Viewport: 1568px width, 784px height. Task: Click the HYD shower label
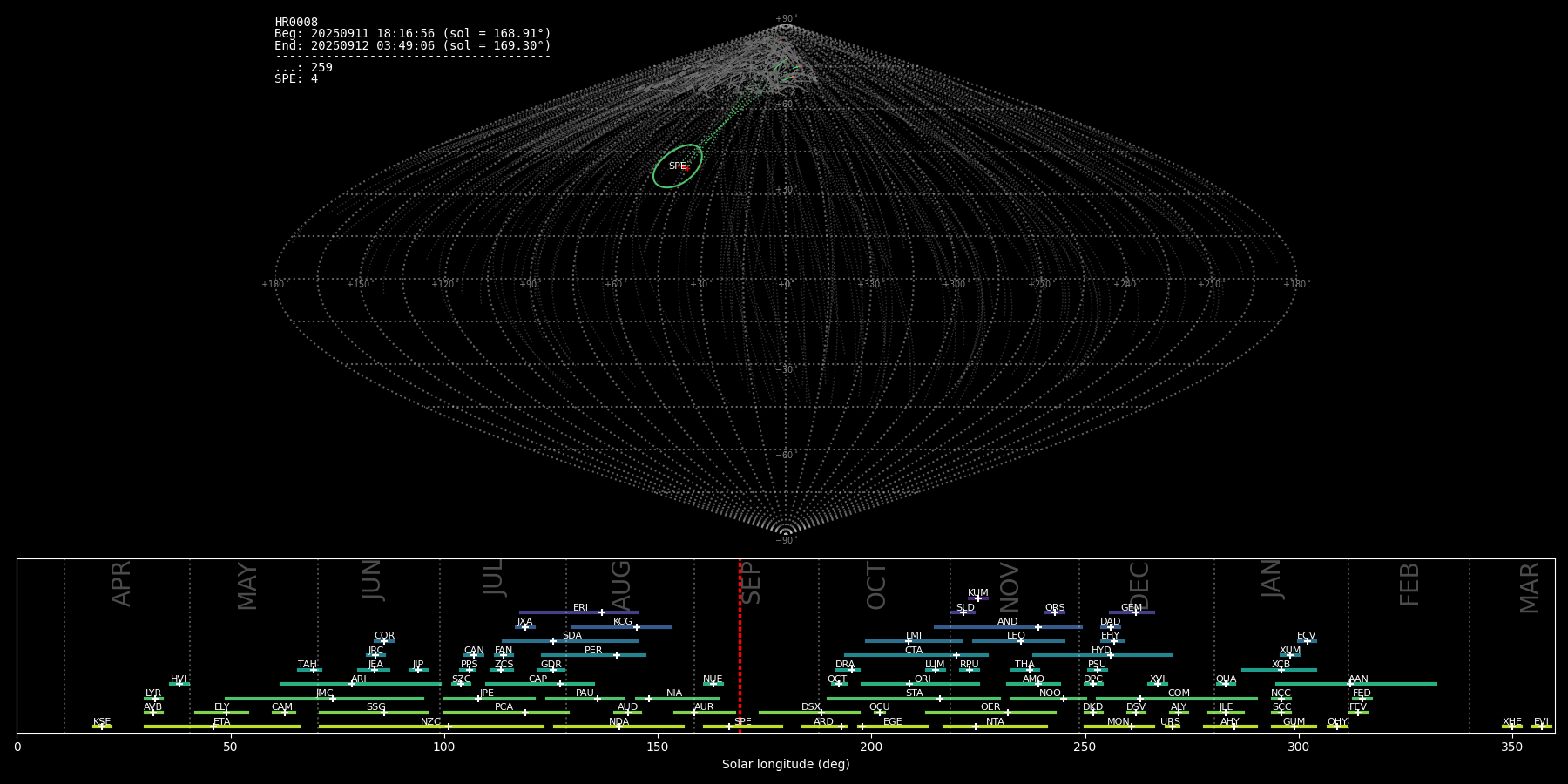pyautogui.click(x=1101, y=651)
